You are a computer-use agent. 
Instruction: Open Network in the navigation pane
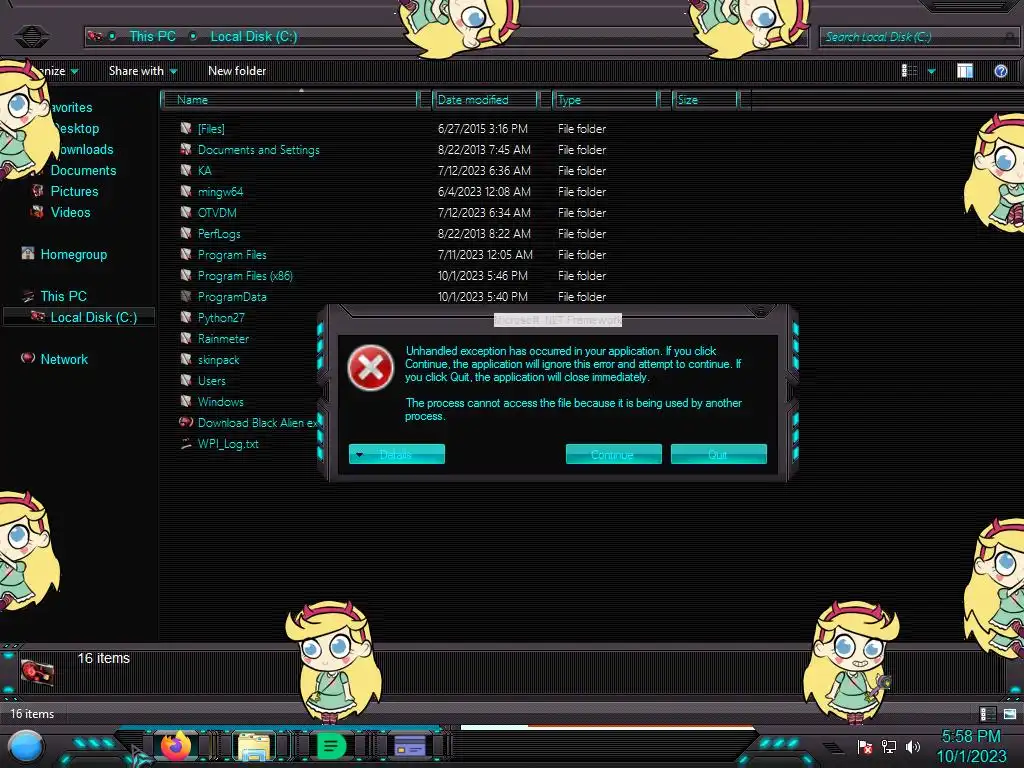64,359
